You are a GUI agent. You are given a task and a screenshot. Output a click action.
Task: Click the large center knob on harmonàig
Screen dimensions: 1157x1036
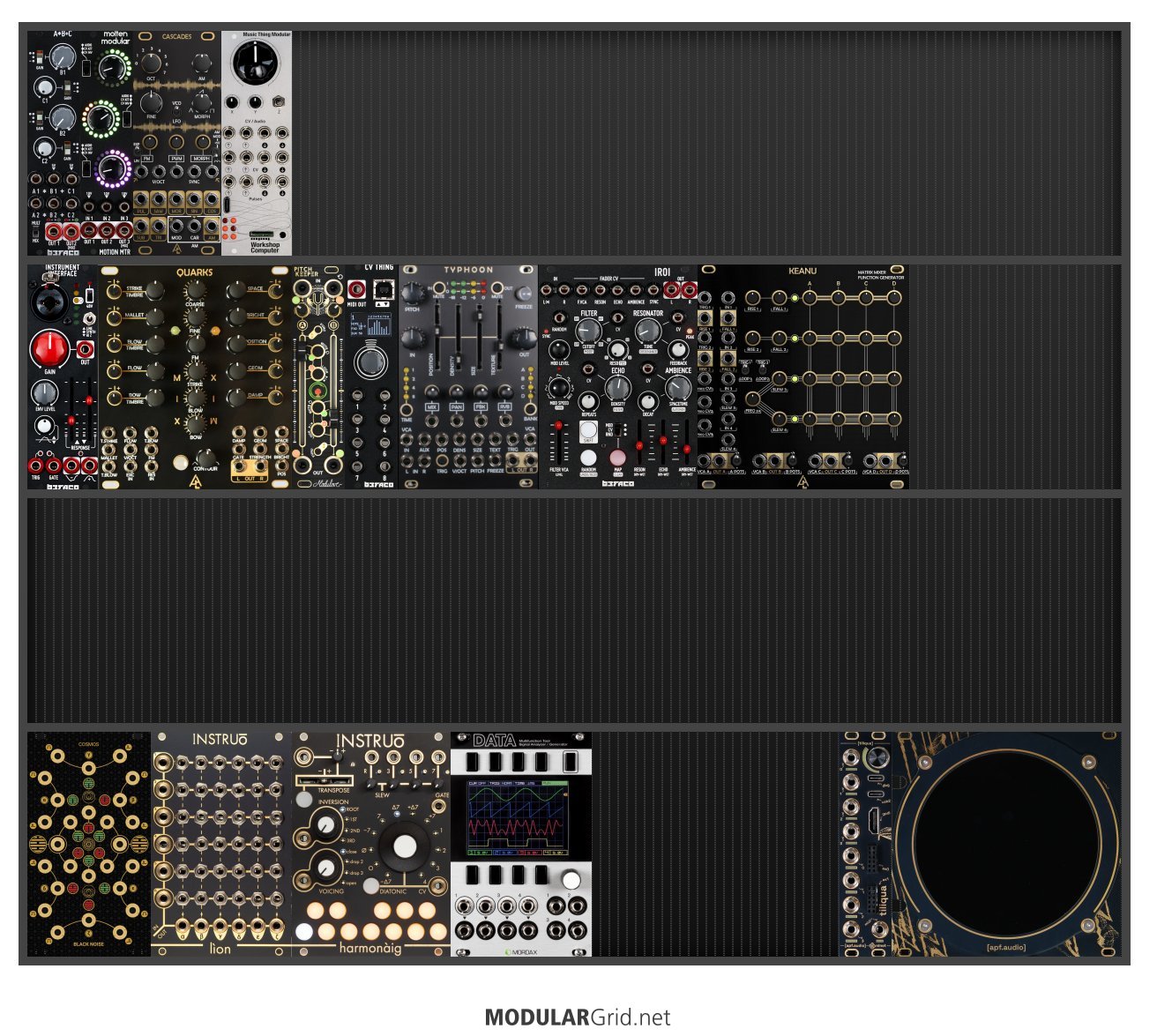click(x=405, y=847)
